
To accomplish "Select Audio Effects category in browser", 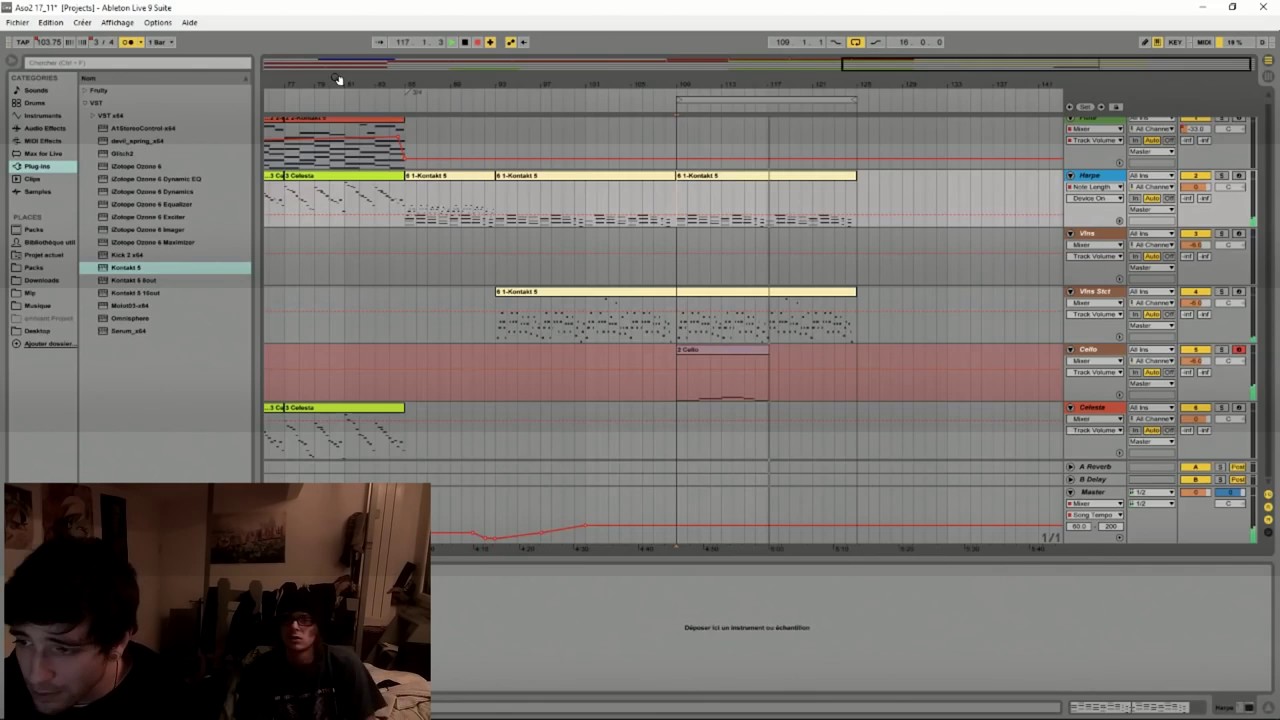I will [45, 128].
